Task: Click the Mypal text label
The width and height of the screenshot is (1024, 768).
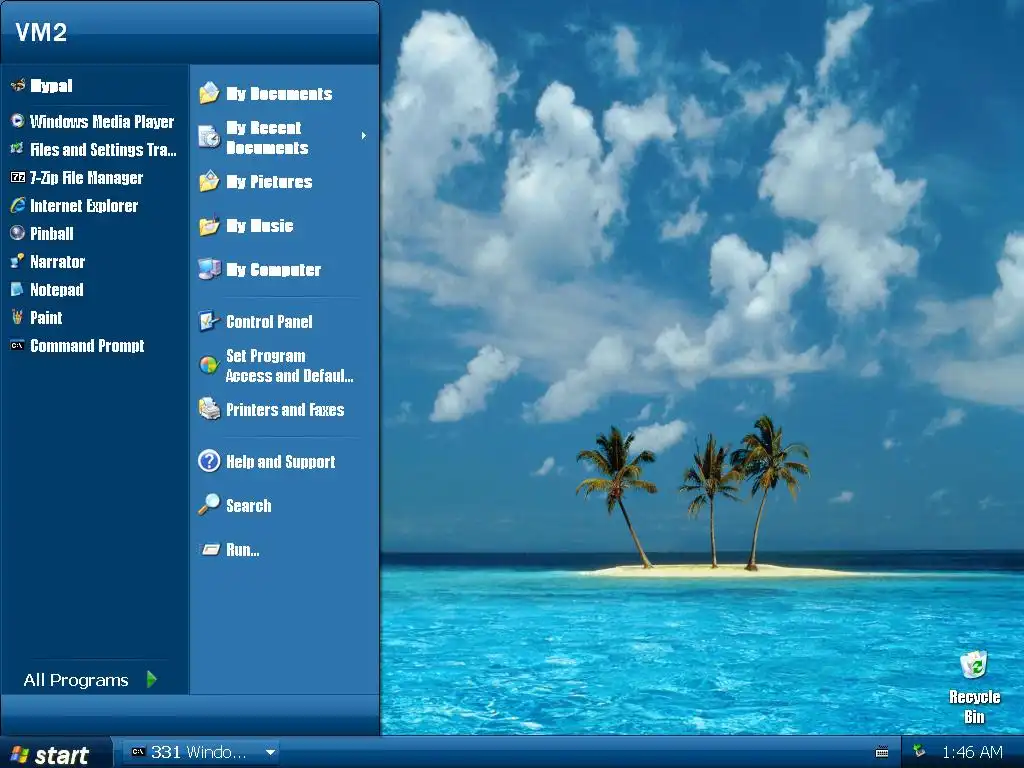Action: pos(51,86)
